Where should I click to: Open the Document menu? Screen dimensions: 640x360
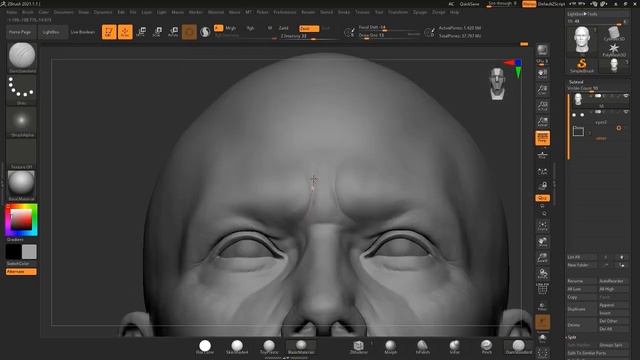pos(64,12)
